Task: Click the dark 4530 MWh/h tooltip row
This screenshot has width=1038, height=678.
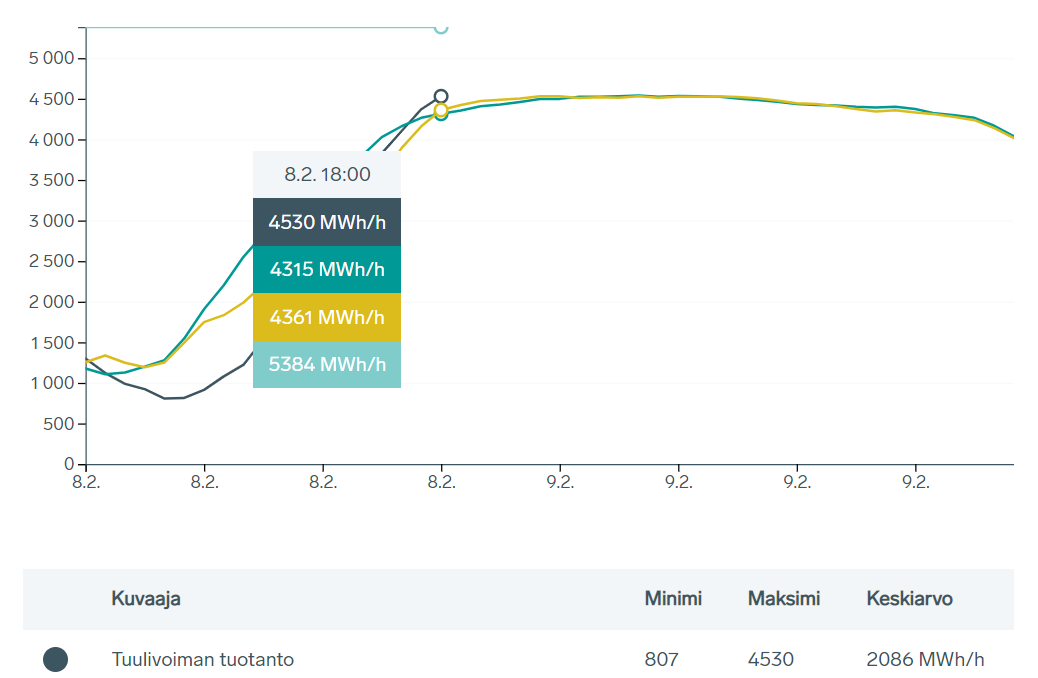Action: click(x=327, y=222)
